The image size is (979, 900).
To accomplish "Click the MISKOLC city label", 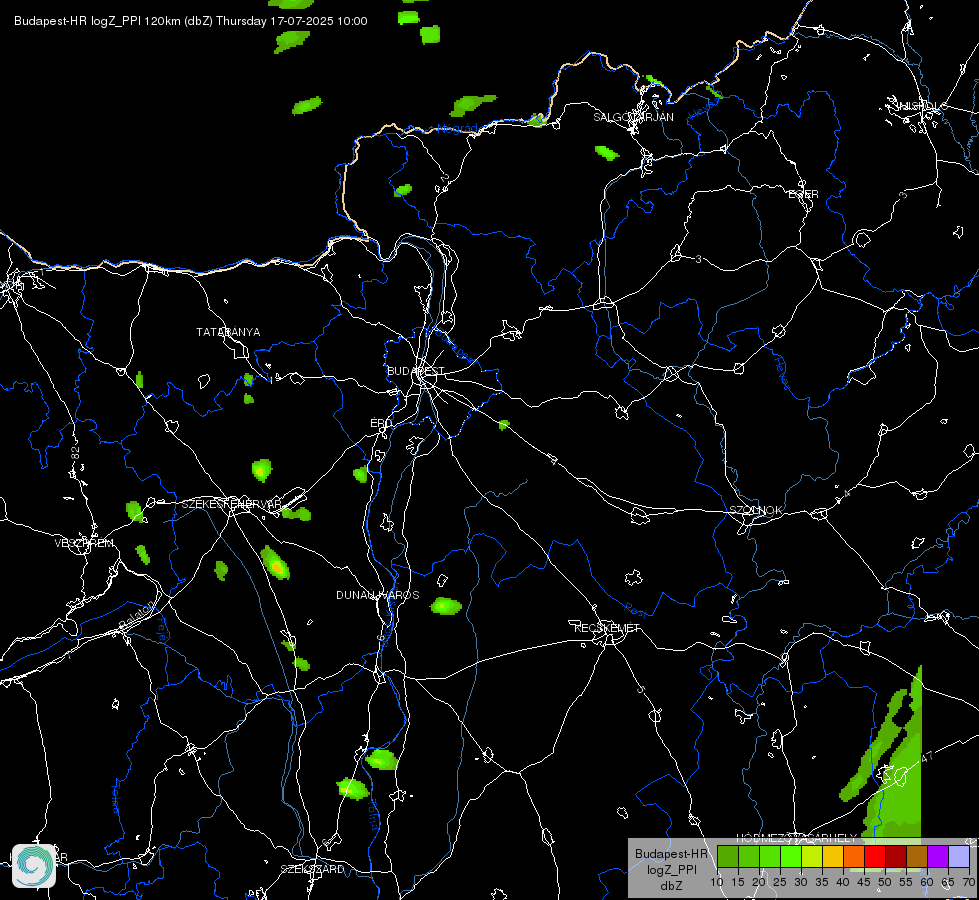I will [x=921, y=106].
